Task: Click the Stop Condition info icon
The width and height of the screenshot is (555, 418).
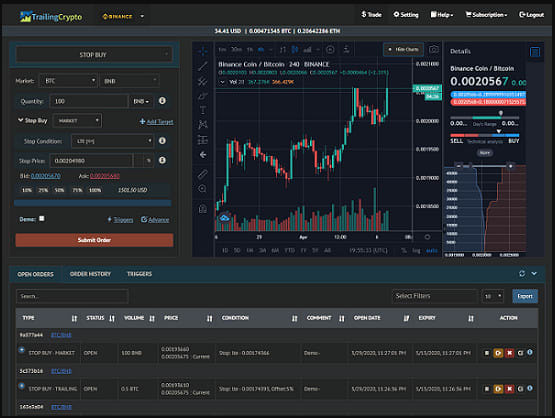Action: coord(162,141)
